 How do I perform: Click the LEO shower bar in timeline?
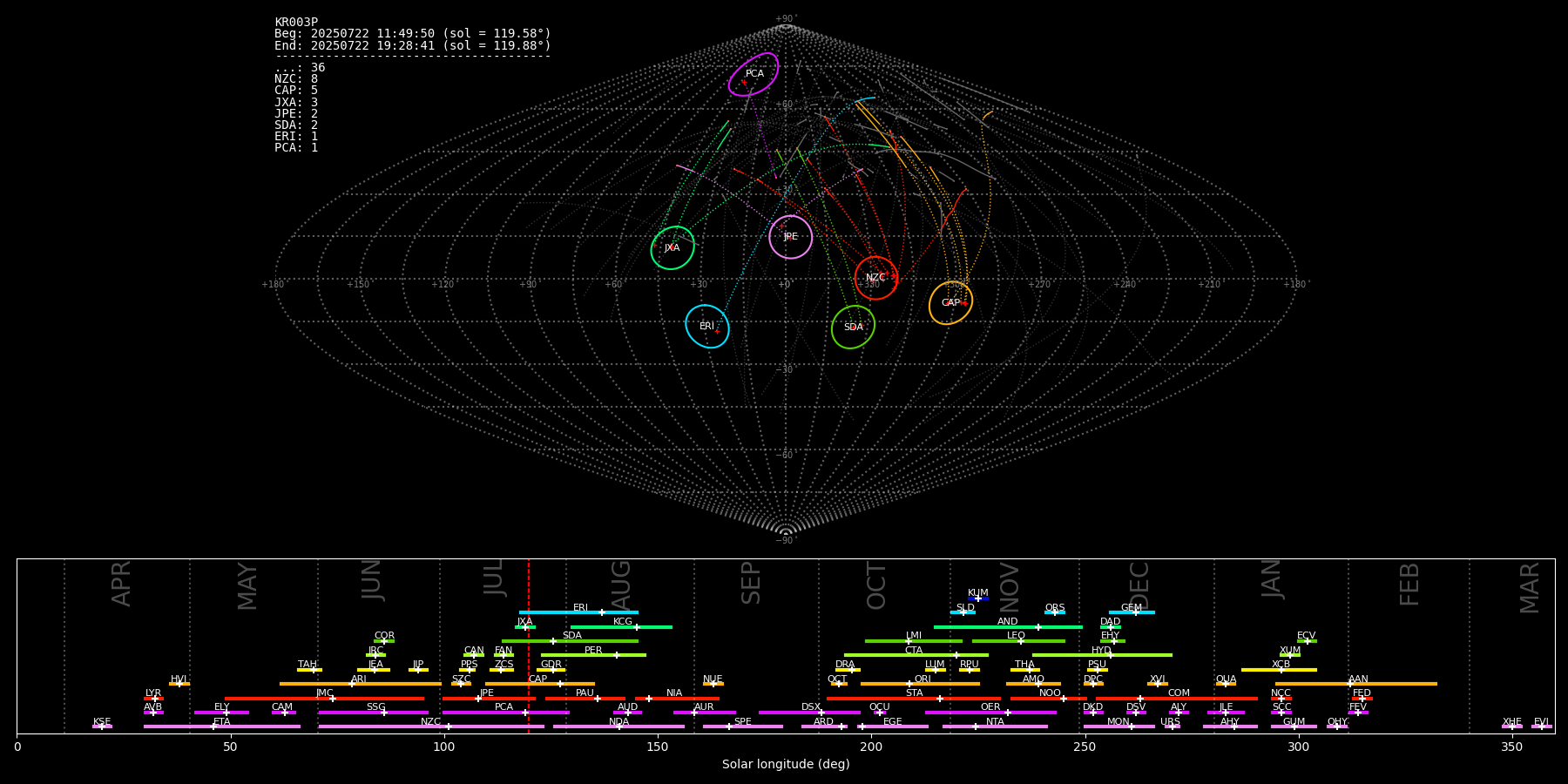point(1018,641)
